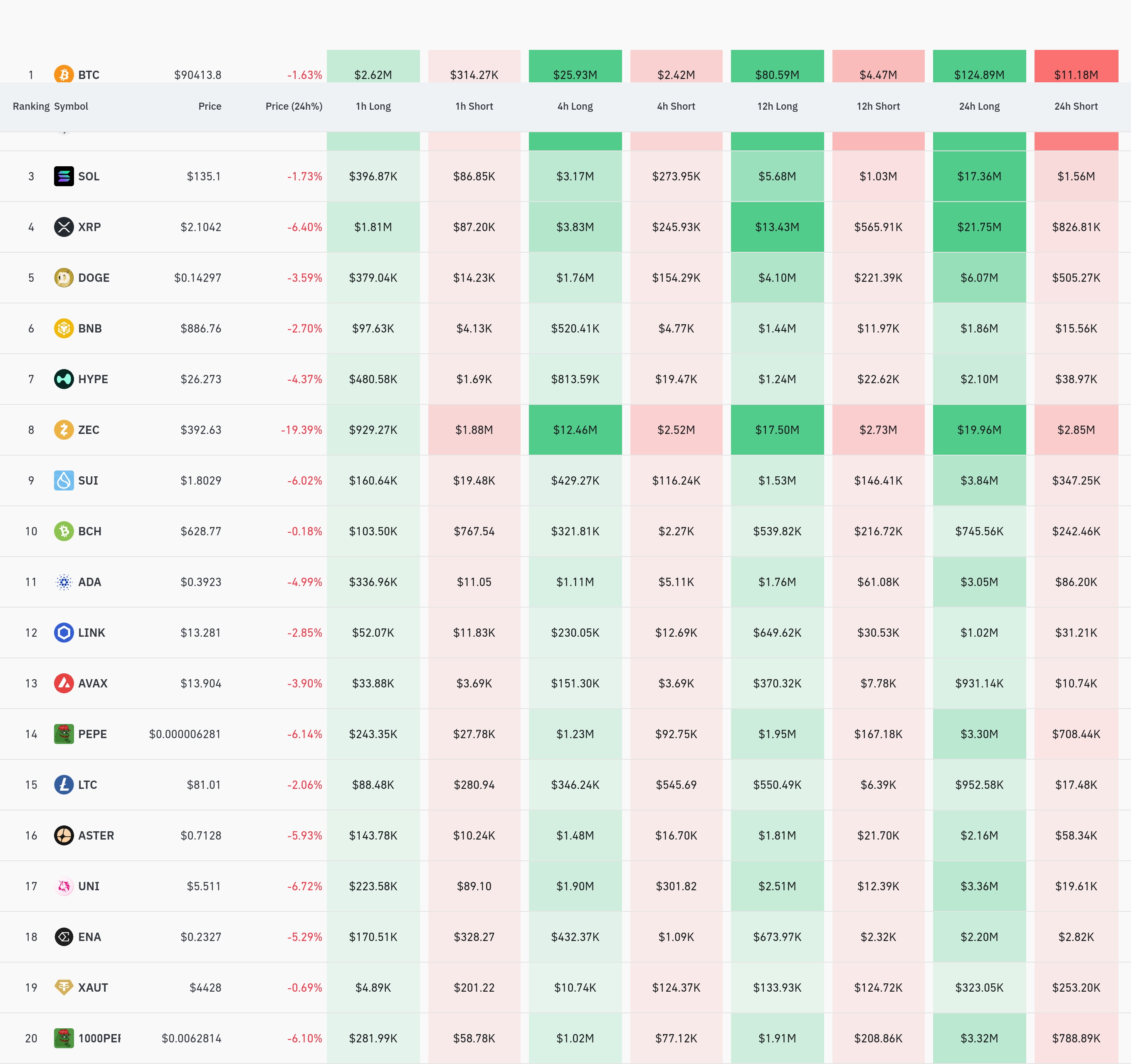The height and width of the screenshot is (1064, 1131).
Task: Click the XRP coin logo
Action: click(64, 227)
